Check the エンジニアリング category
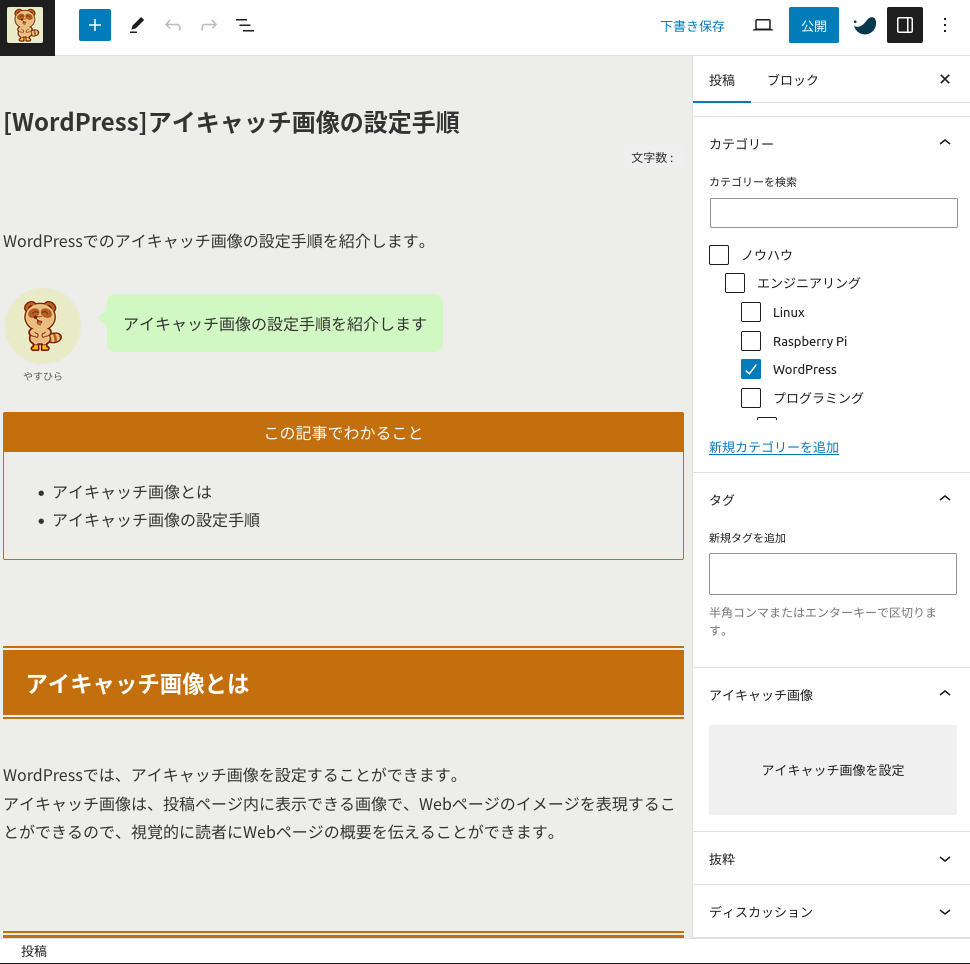Screen dimensions: 970x964 [x=735, y=283]
